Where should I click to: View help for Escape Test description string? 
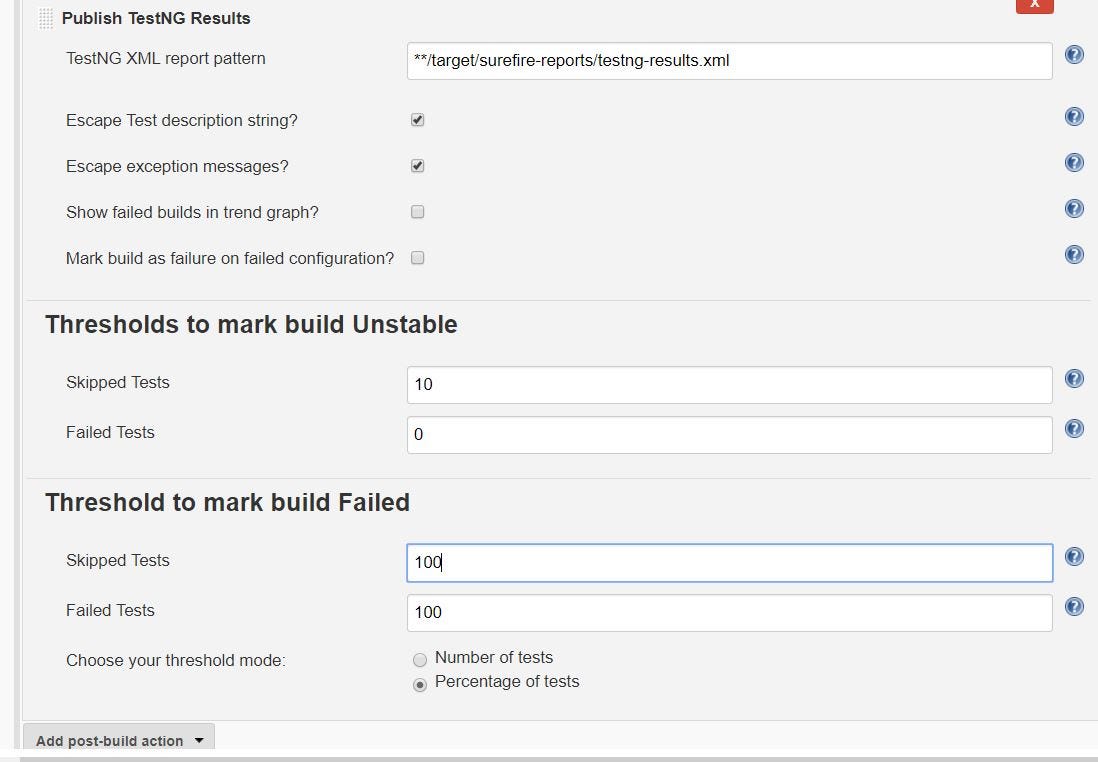point(1074,116)
